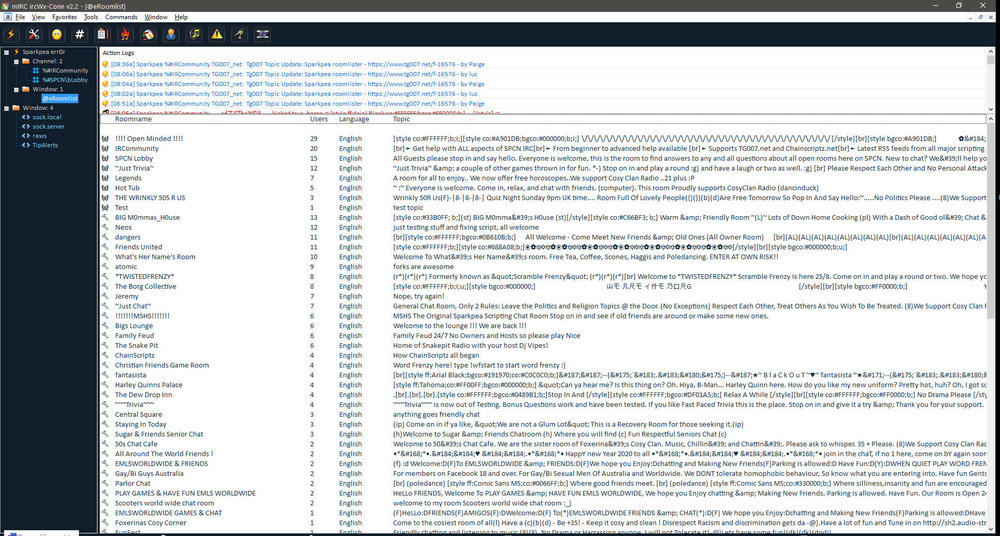The image size is (1000, 536).
Task: Open the Favorites menu
Action: pos(64,17)
